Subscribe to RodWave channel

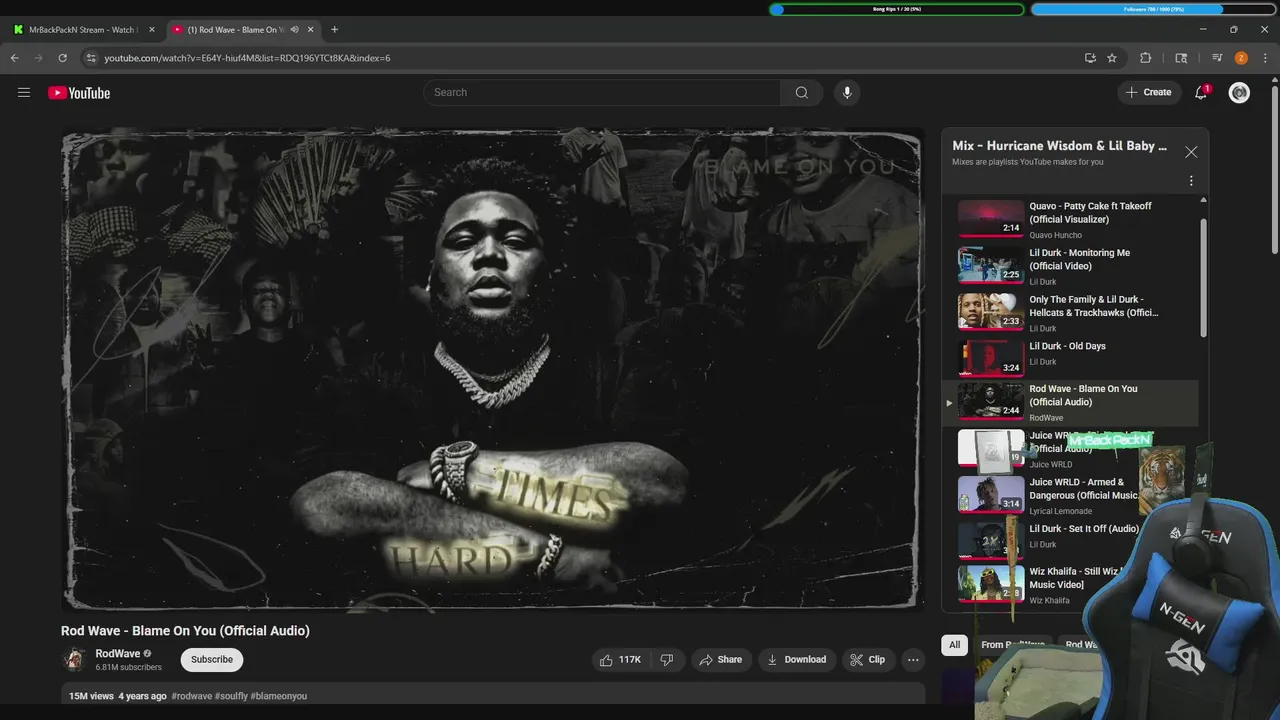[x=212, y=660]
